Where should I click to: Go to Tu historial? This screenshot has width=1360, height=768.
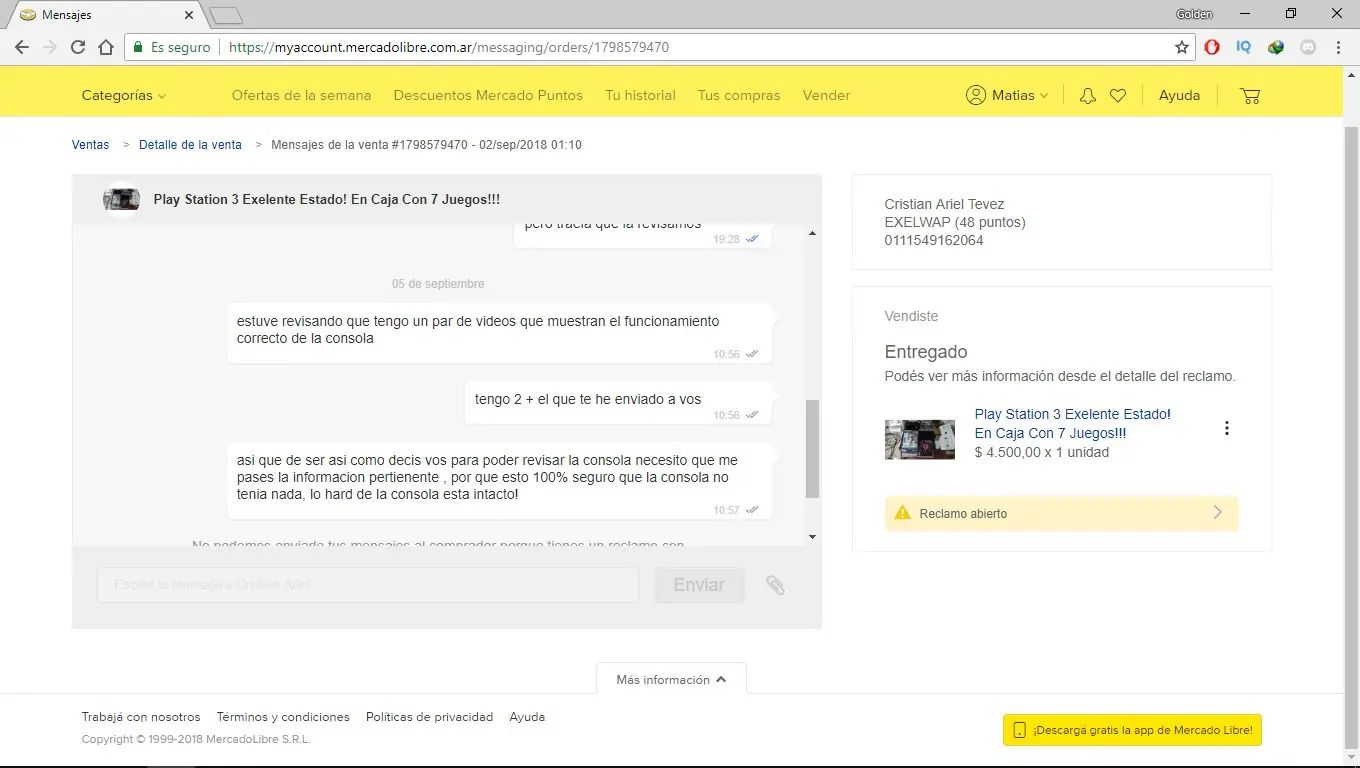640,95
